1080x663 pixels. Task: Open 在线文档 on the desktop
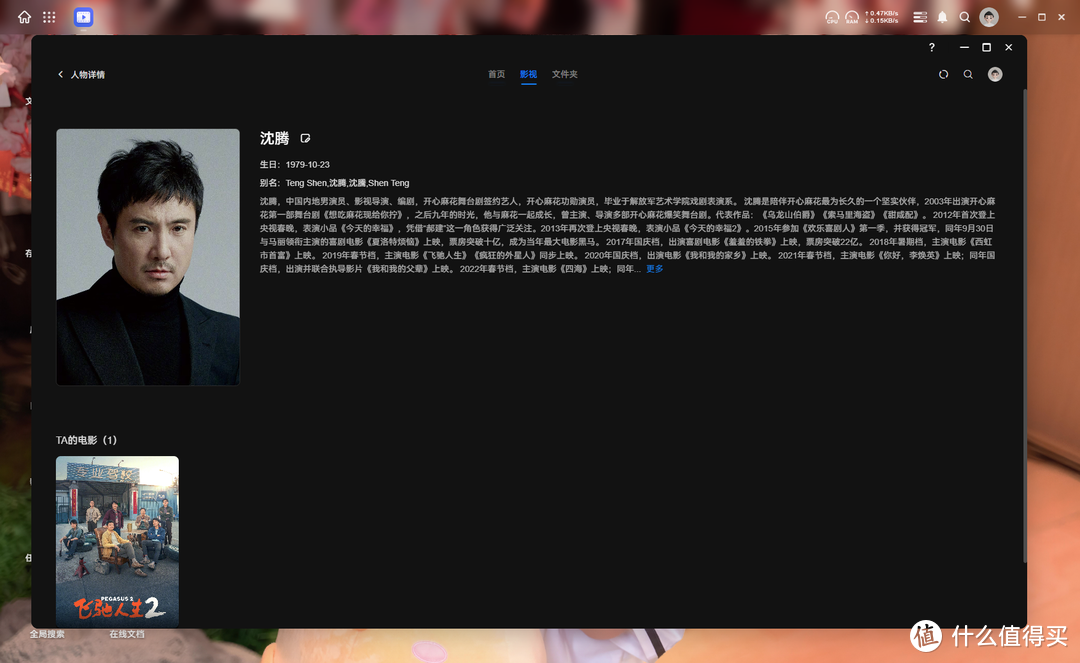coord(127,634)
